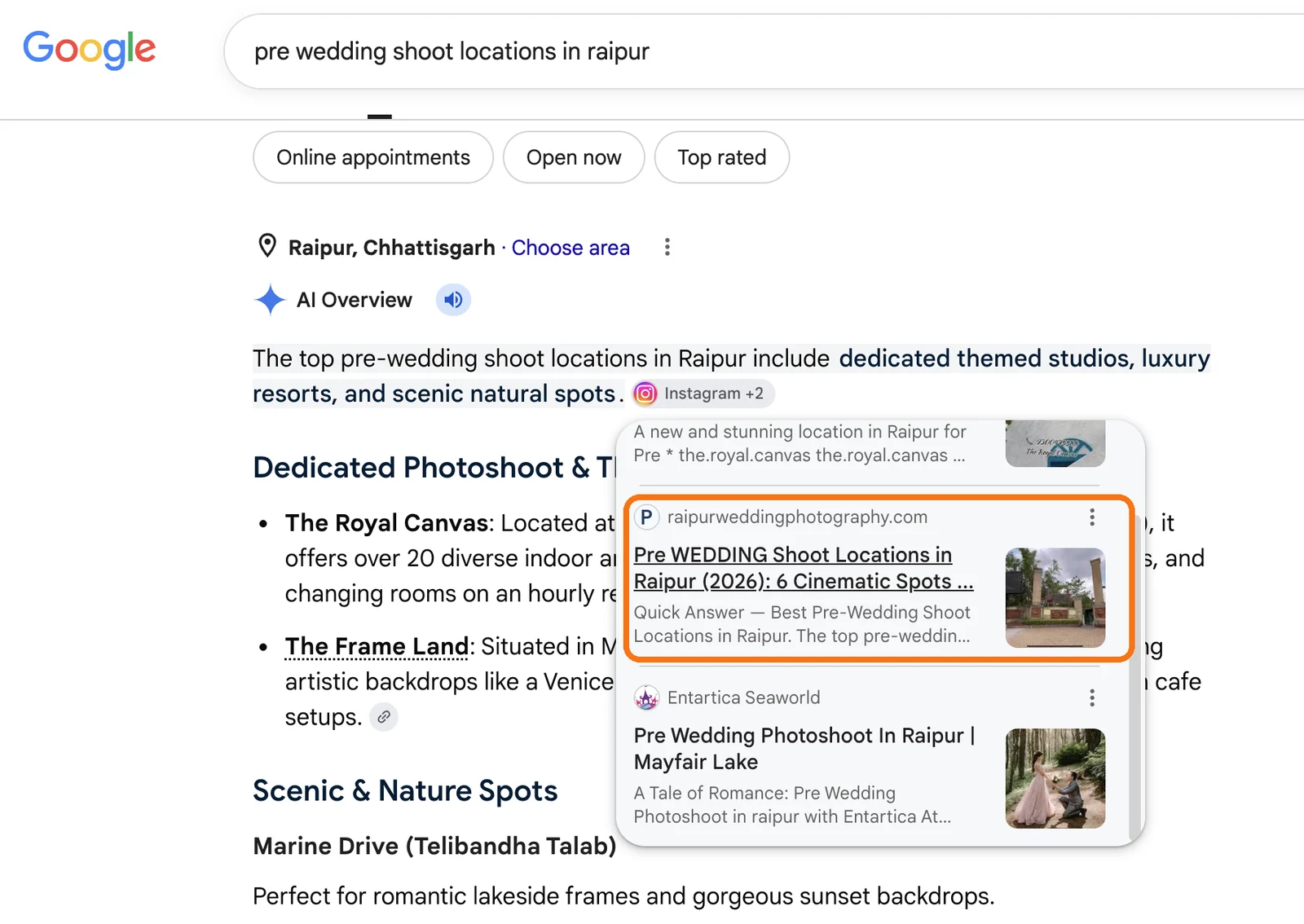
Task: Click the AI Overview sparkle icon
Action: pyautogui.click(x=270, y=300)
